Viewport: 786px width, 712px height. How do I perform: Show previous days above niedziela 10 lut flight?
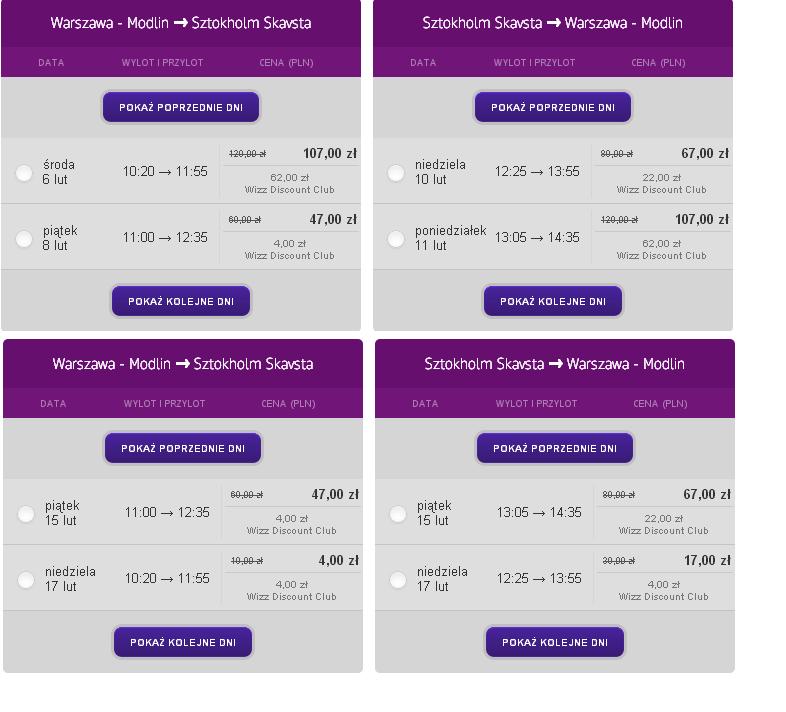point(553,107)
